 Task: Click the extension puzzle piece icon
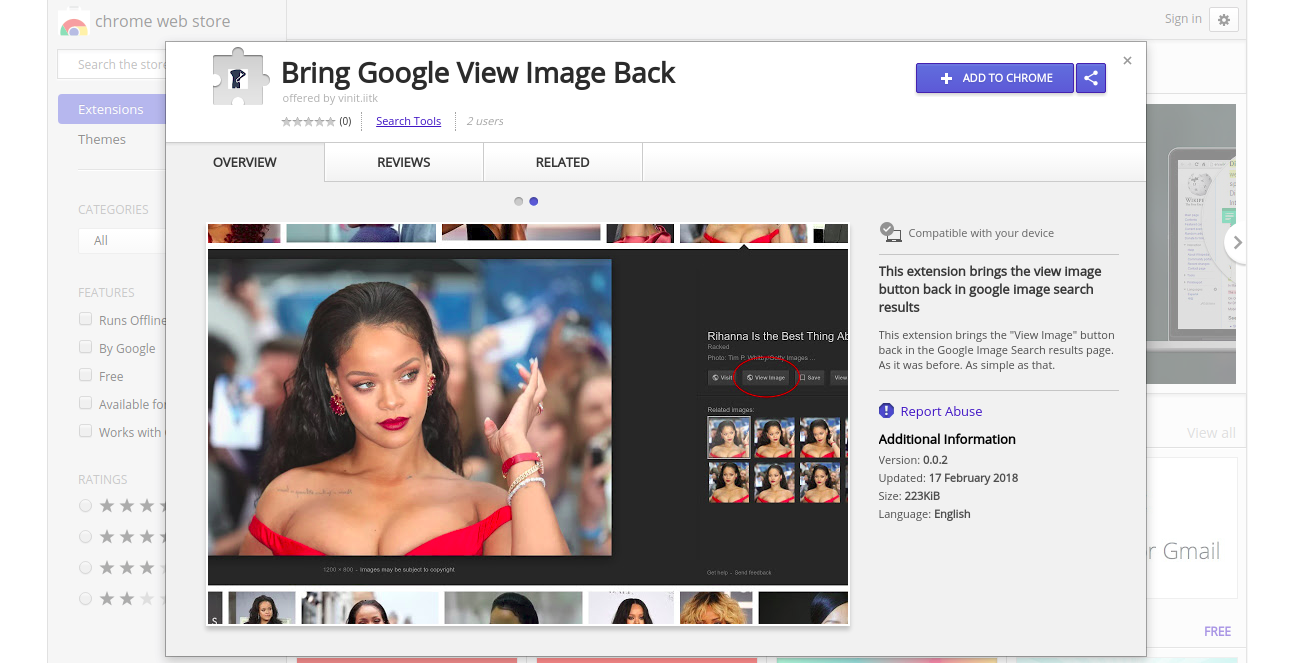point(240,78)
